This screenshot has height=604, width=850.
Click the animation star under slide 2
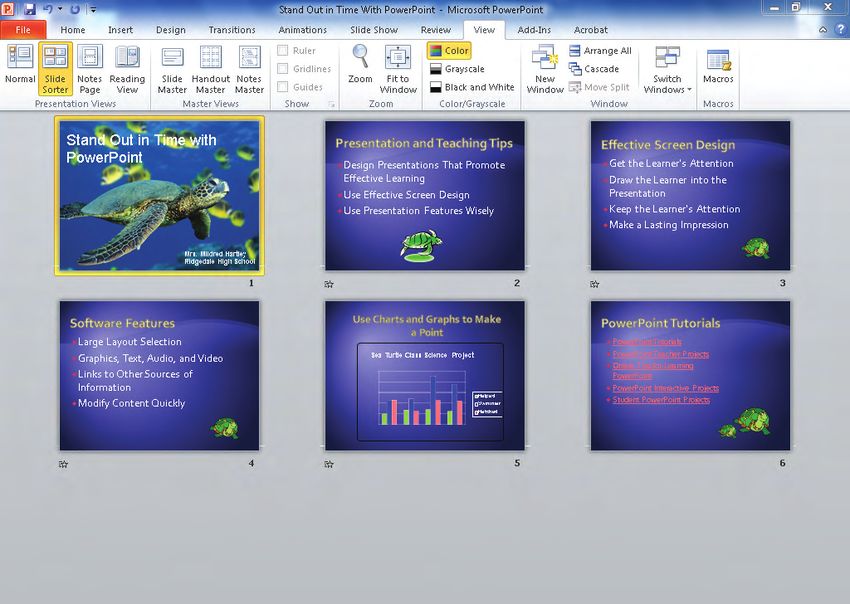329,284
